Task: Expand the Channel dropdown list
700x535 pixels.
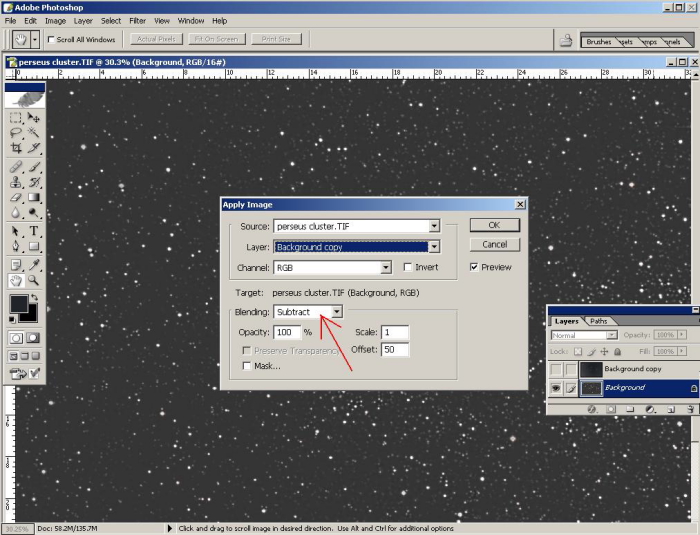Action: (385, 268)
